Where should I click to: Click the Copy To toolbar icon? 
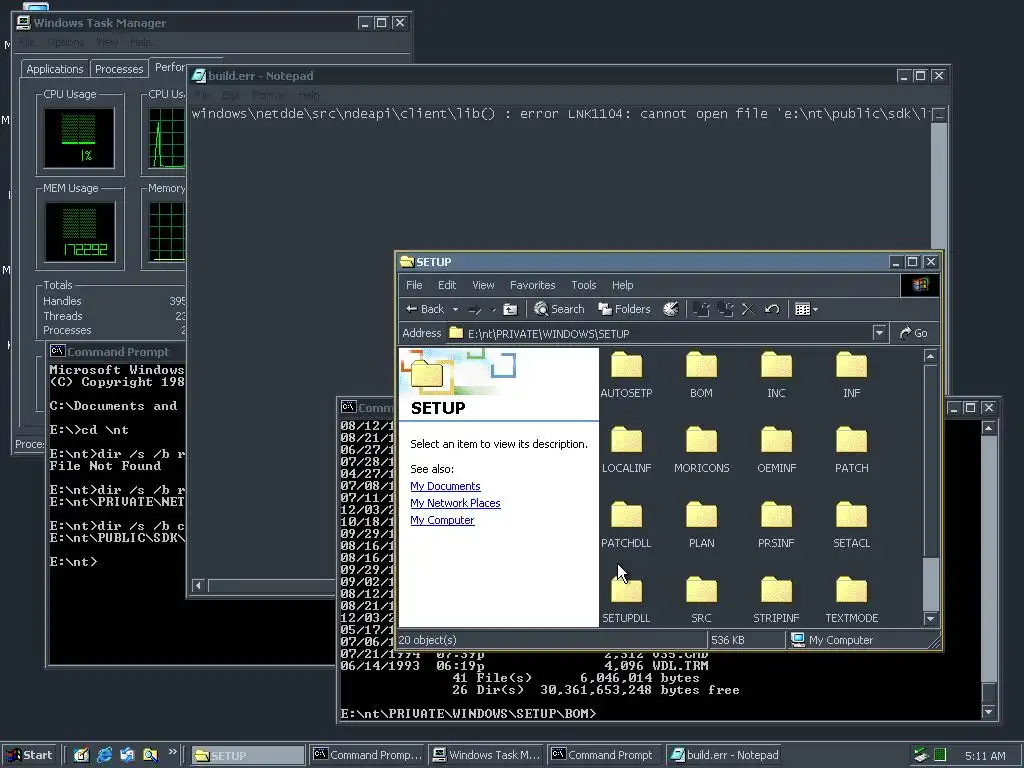pos(725,310)
